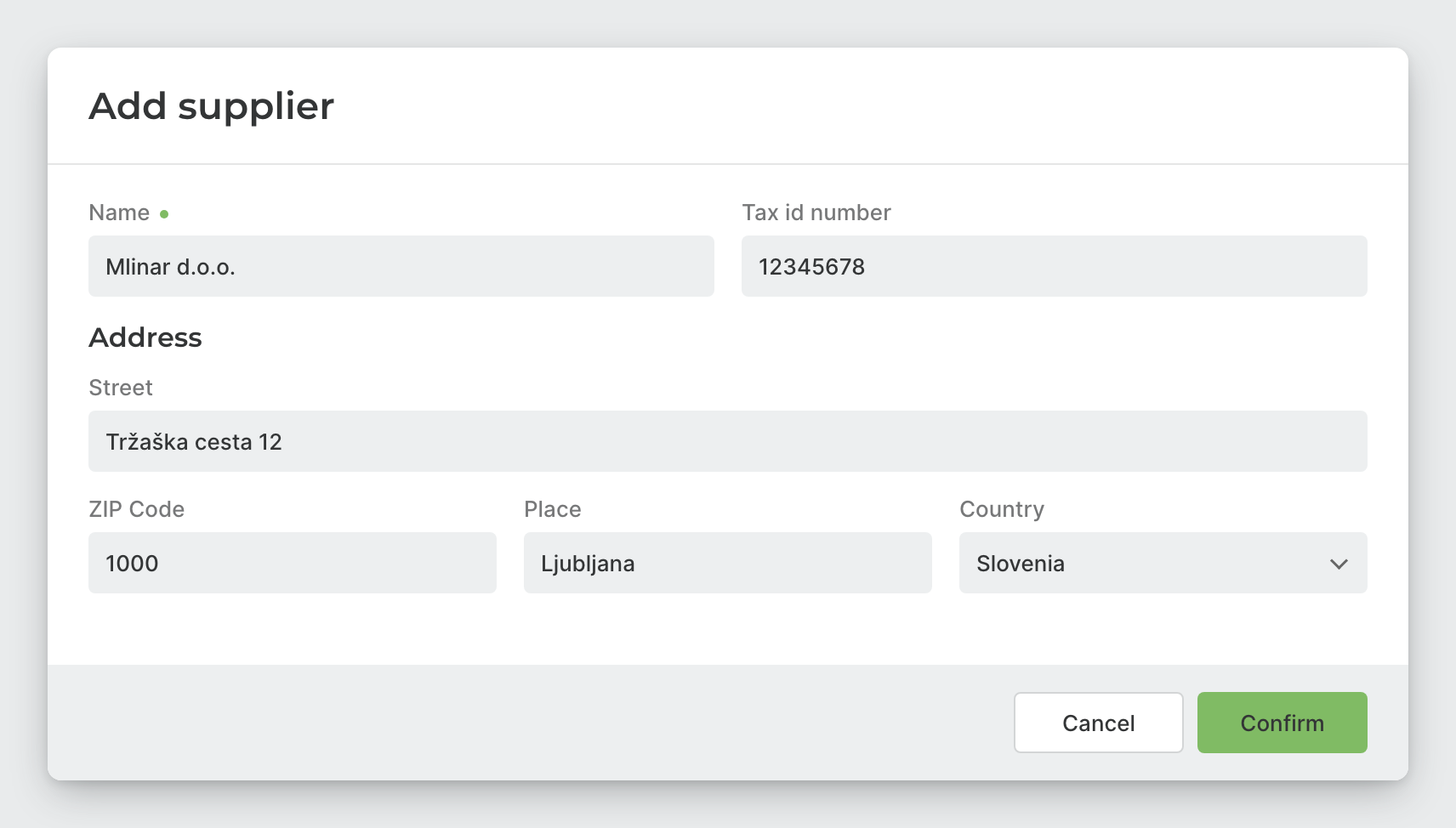Select the ZIP Code input showing 1000
Image resolution: width=1456 pixels, height=828 pixels.
coord(293,563)
